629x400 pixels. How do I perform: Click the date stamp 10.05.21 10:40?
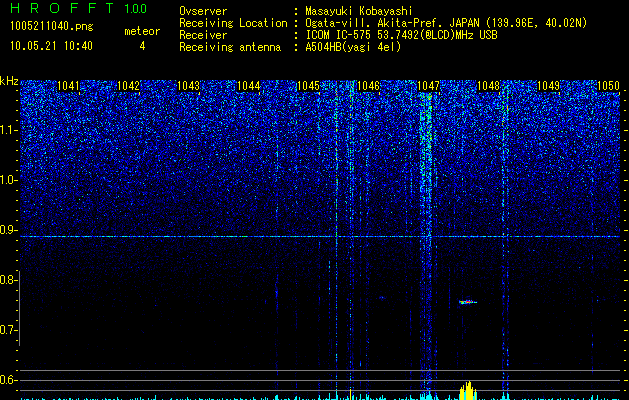51,46
